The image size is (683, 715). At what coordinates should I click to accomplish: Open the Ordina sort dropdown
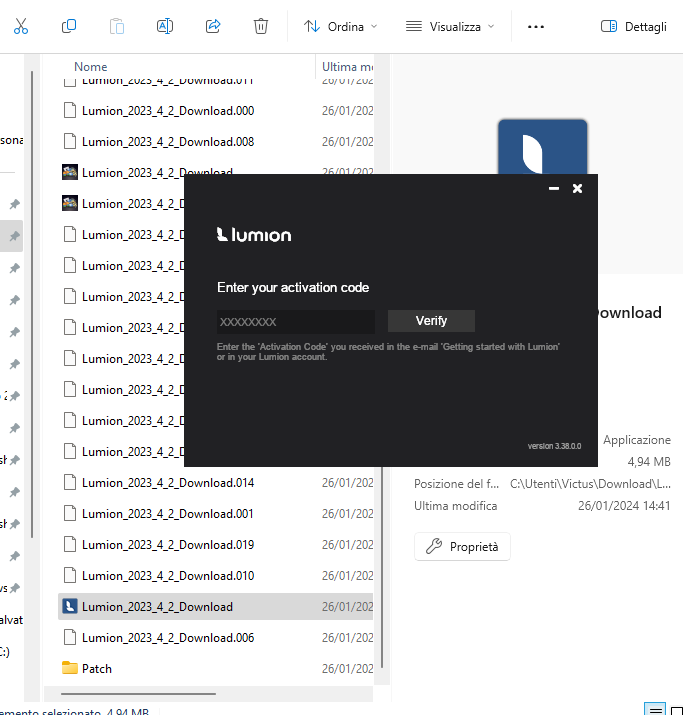(x=341, y=26)
